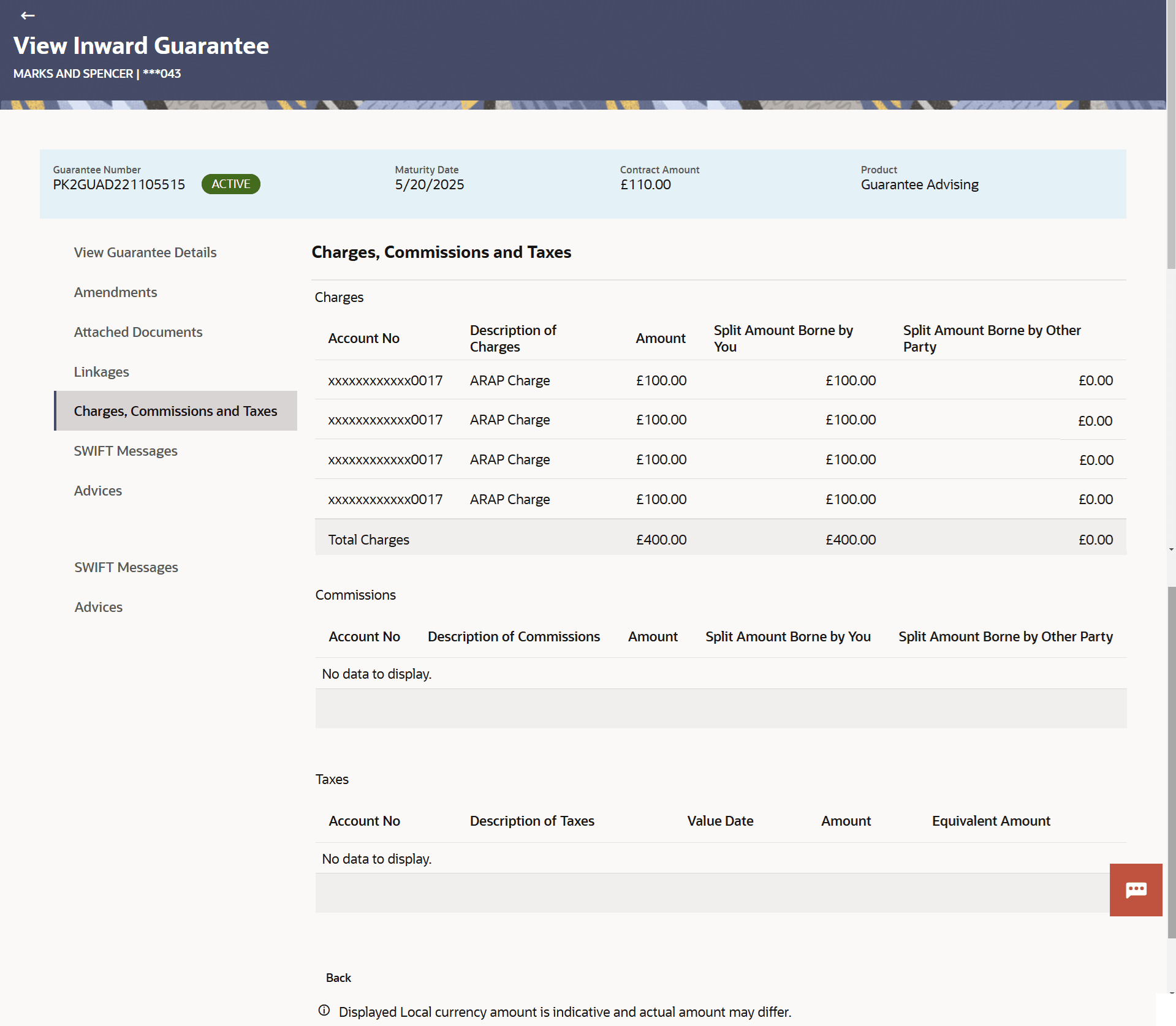
Task: Open View Guarantee Details section
Action: tap(145, 252)
